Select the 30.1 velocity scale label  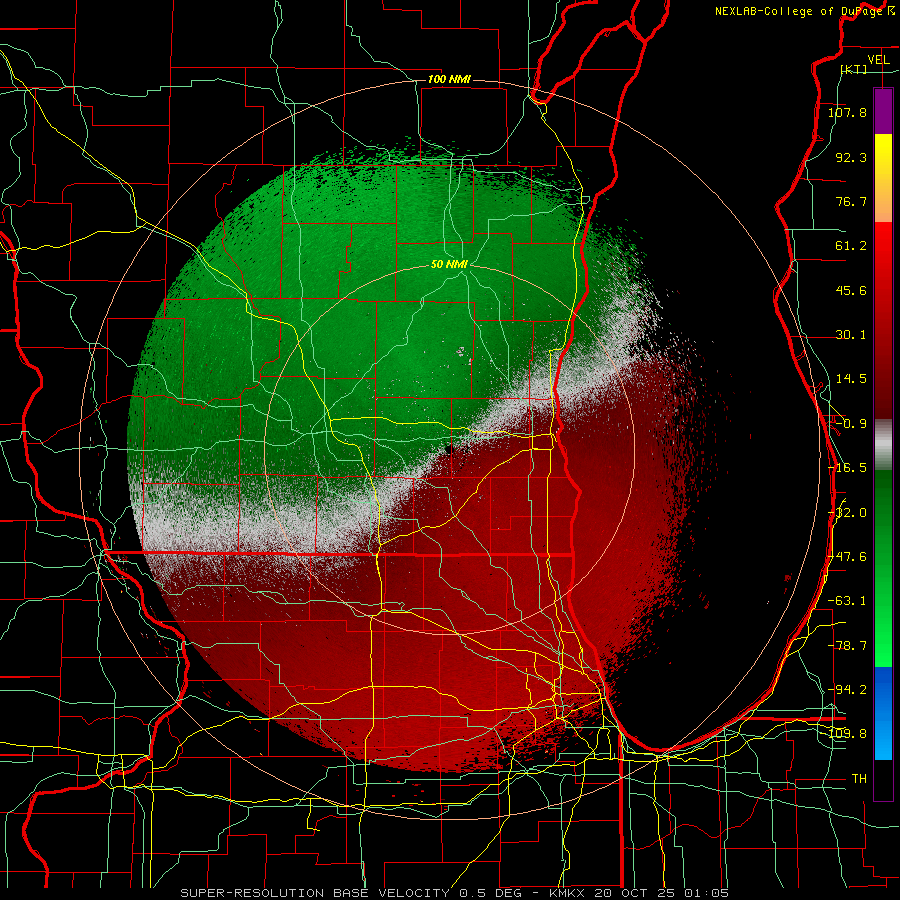coord(851,335)
